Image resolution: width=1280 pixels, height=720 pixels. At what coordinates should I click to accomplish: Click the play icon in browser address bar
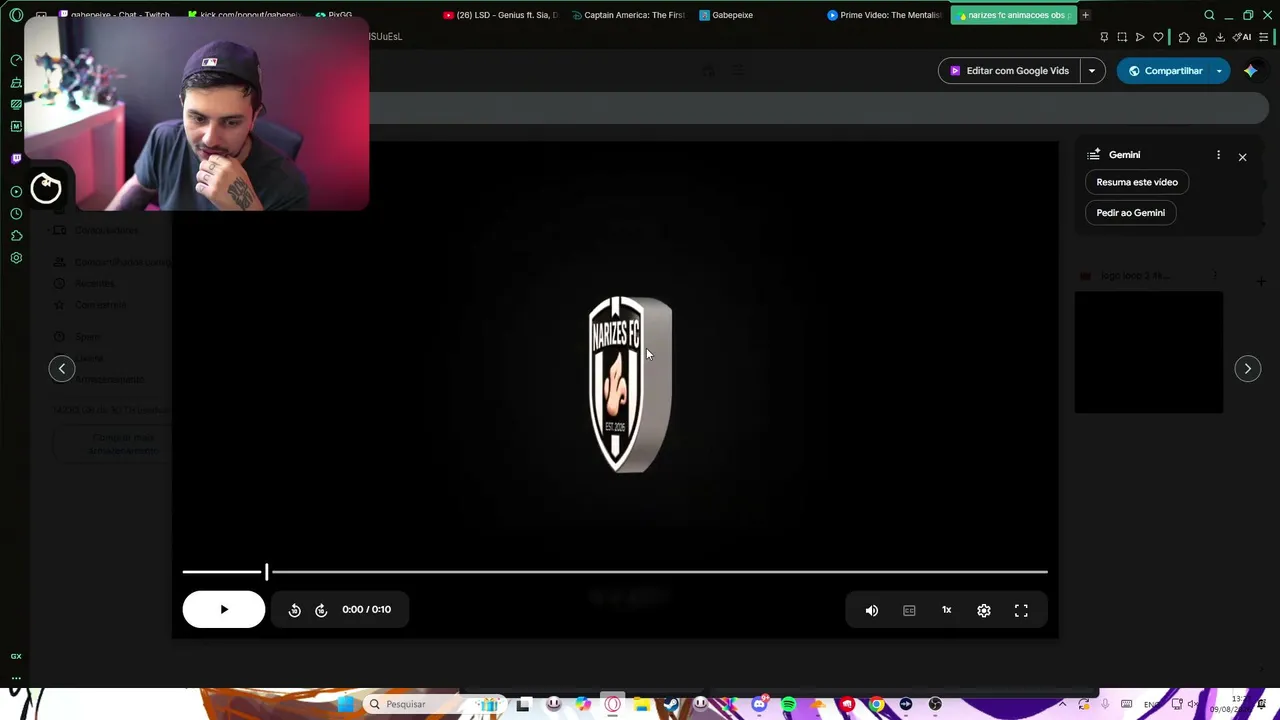(1140, 37)
